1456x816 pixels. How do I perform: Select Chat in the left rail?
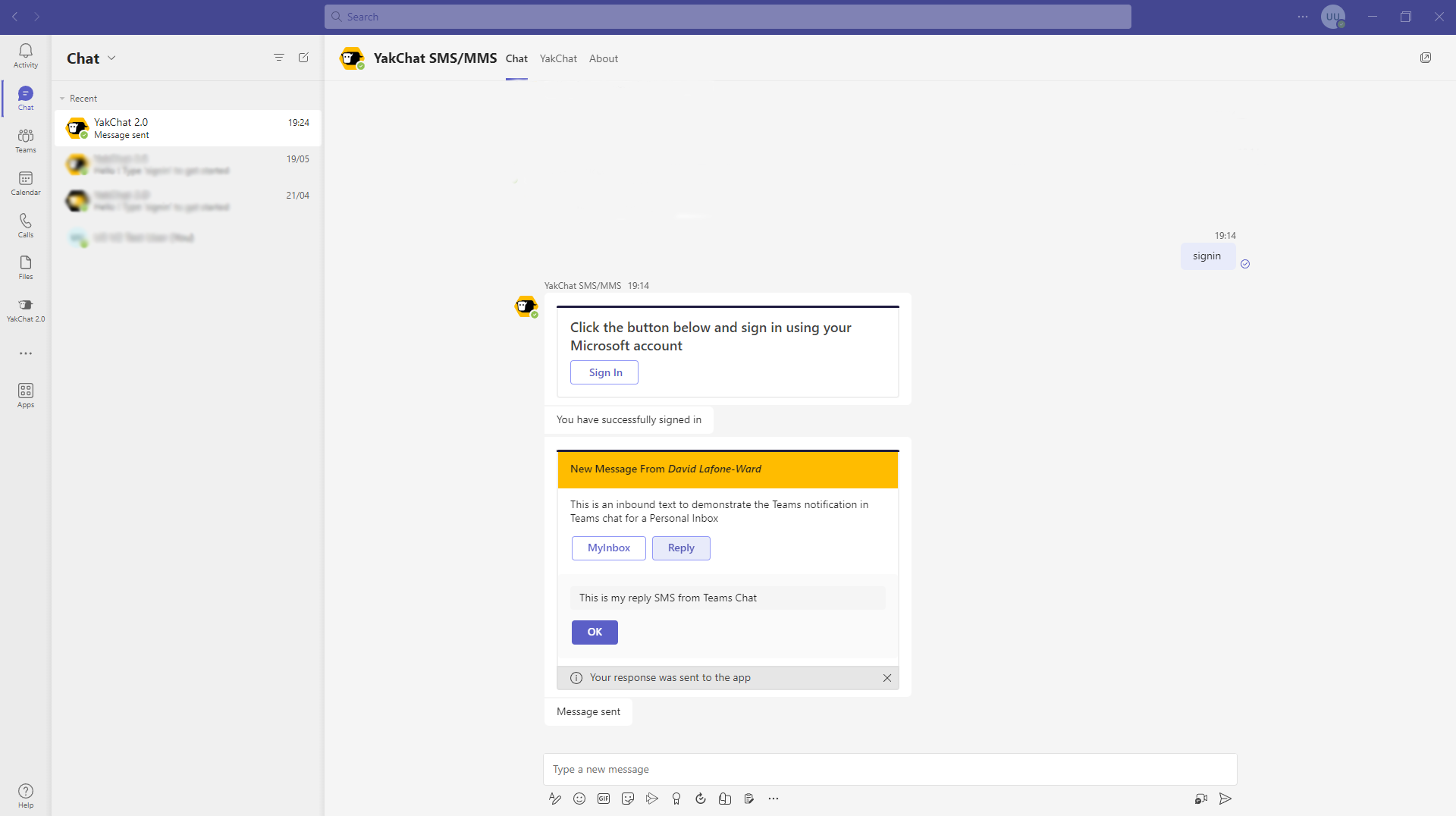(26, 98)
